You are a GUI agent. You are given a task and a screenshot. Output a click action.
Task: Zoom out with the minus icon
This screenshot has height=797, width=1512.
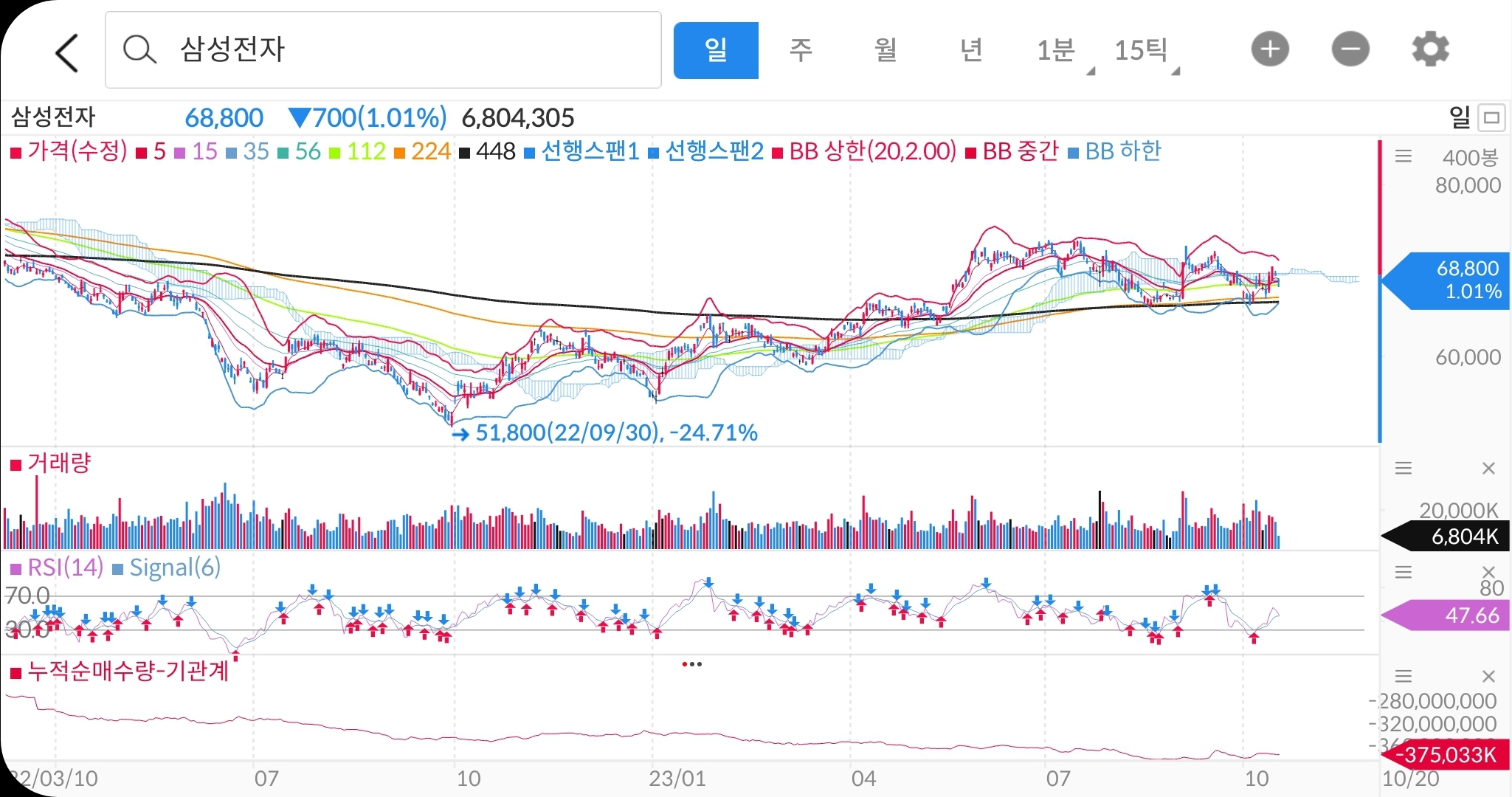coord(1350,49)
